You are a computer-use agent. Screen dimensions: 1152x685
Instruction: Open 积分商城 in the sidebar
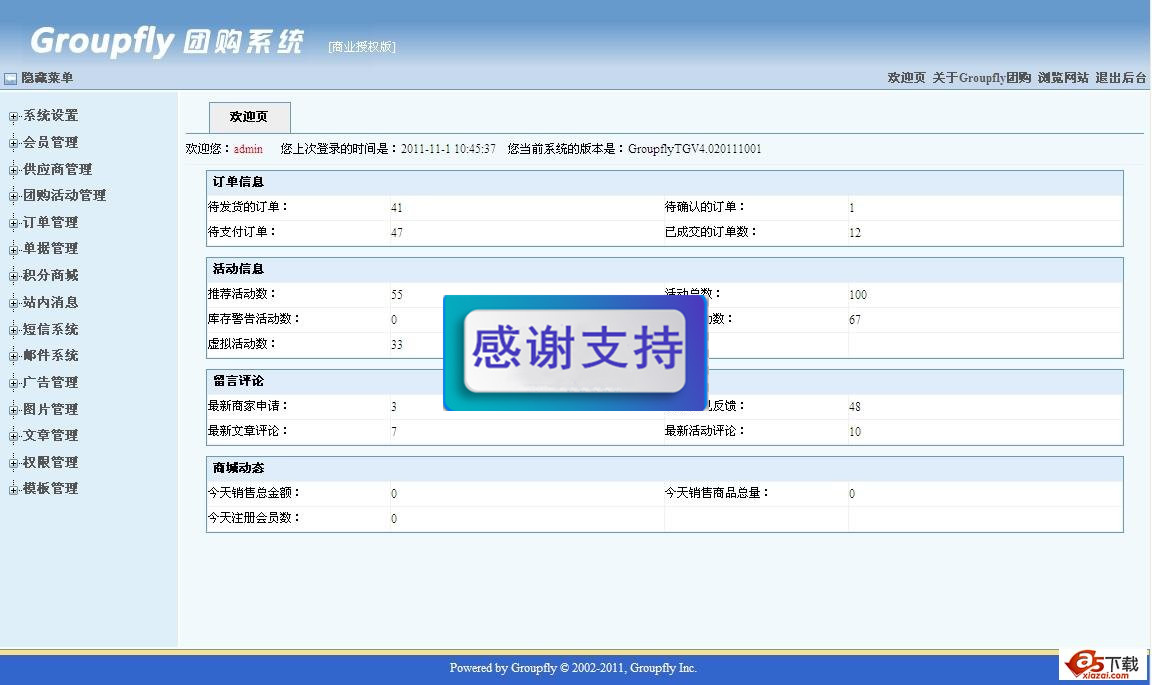click(x=50, y=275)
